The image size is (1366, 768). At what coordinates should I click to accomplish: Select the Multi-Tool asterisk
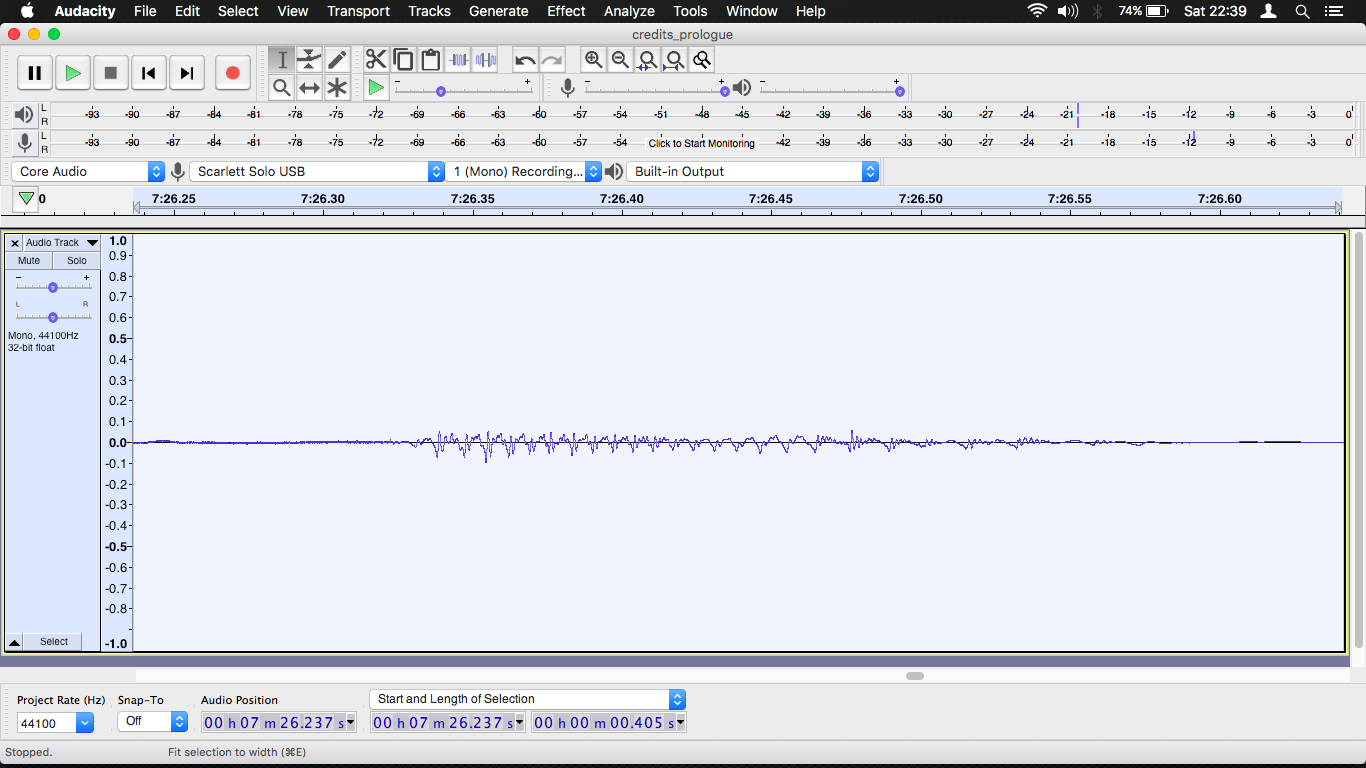(338, 88)
